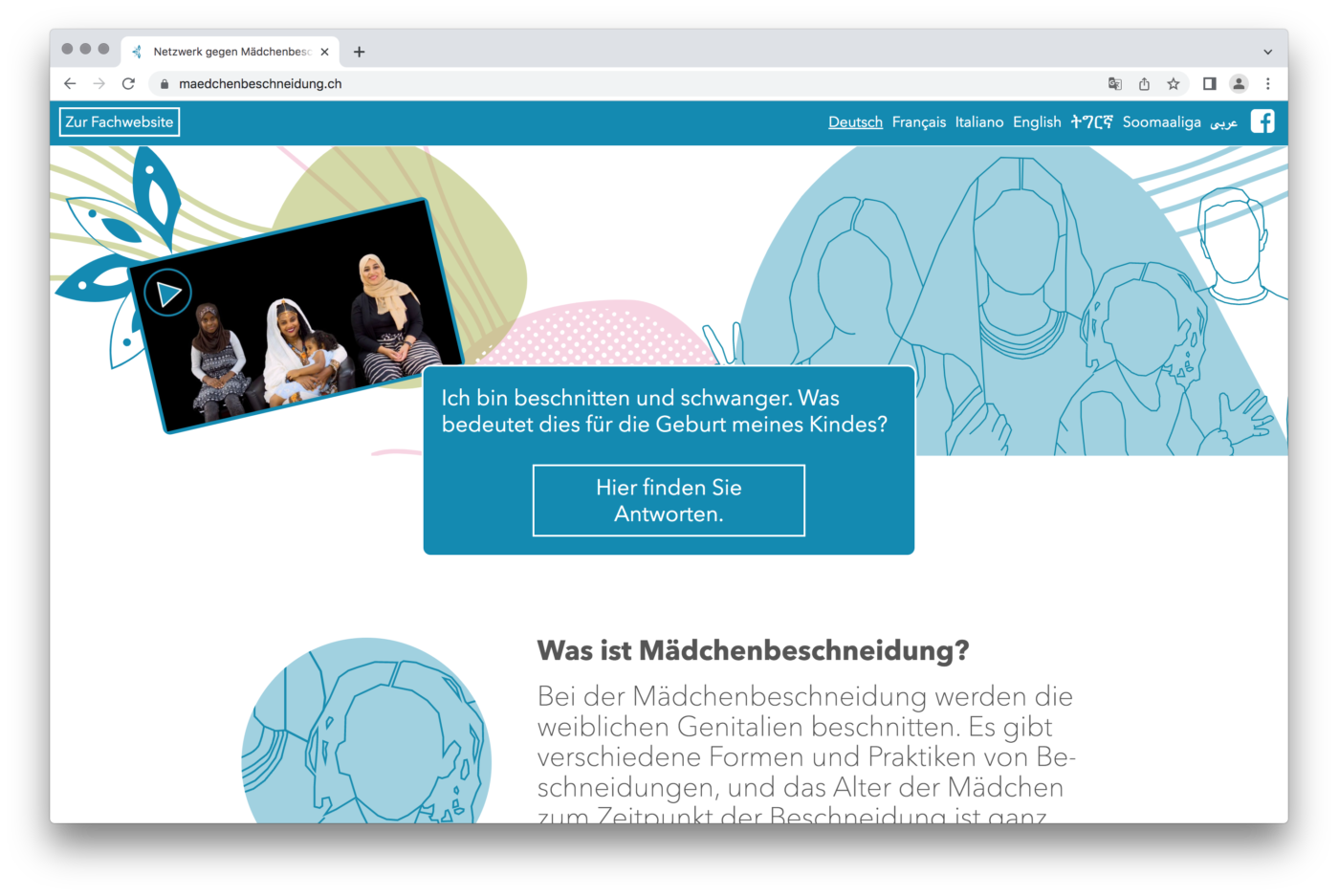Share this page via the share icon
The width and height of the screenshot is (1339, 896).
pyautogui.click(x=1144, y=83)
